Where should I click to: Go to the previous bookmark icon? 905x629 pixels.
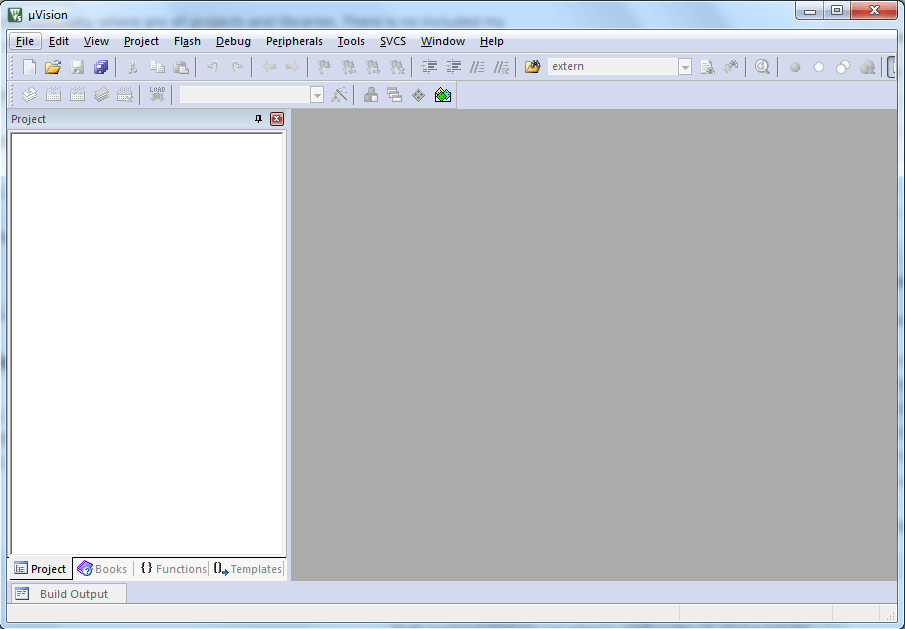pyautogui.click(x=349, y=67)
